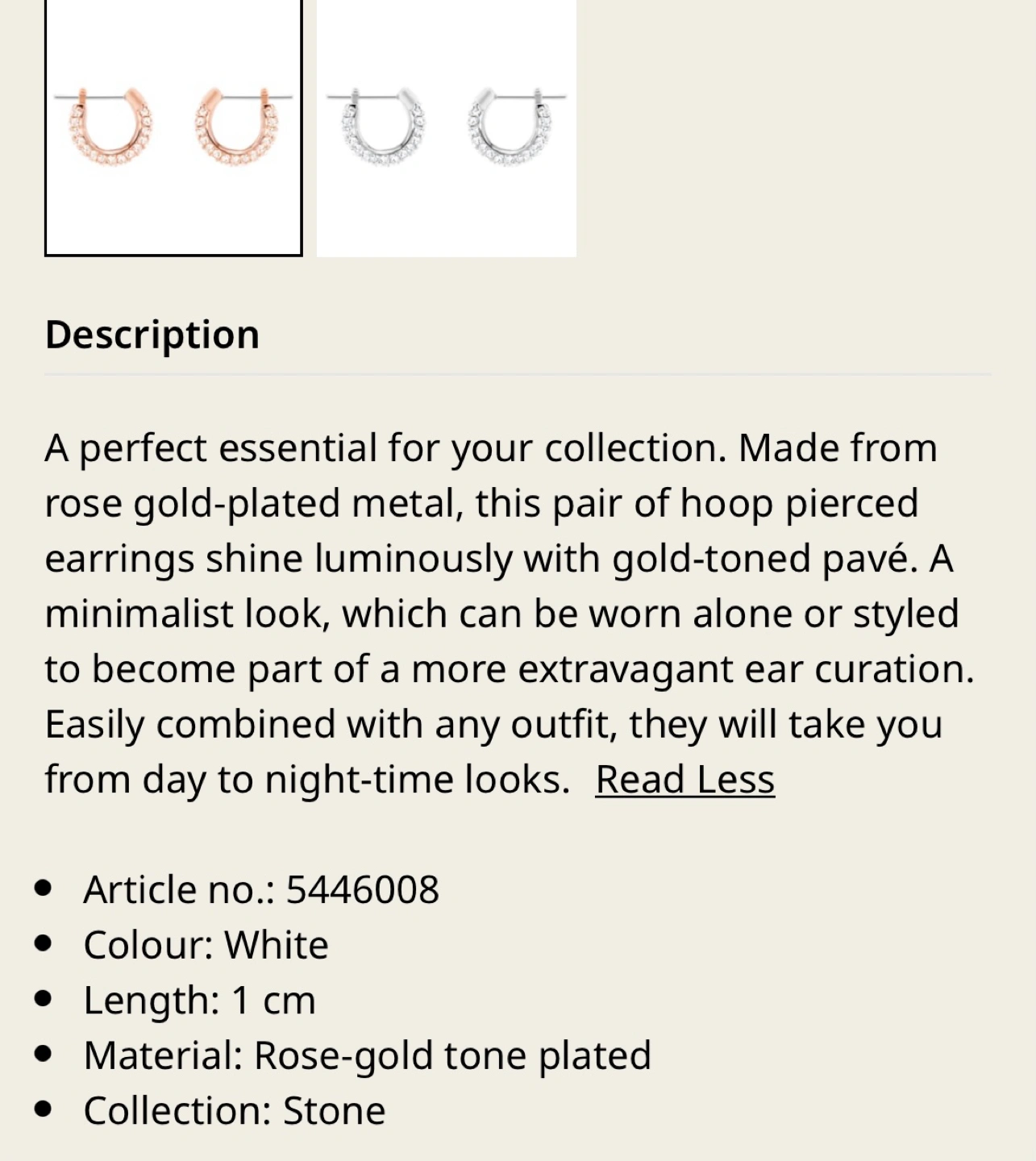Click the Length: 1 cm detail line
Viewport: 1036px width, 1161px height.
click(199, 1001)
